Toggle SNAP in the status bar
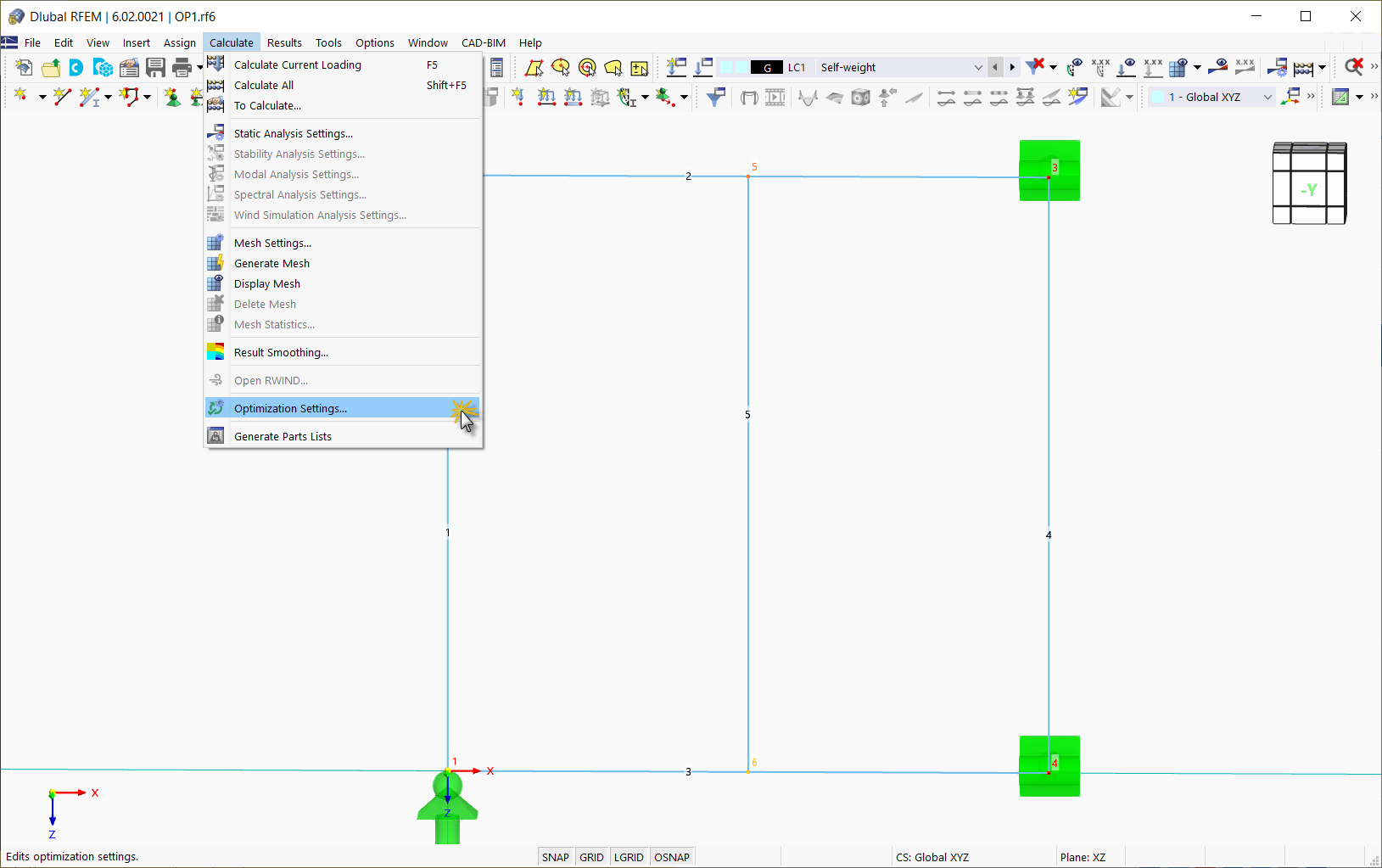This screenshot has width=1382, height=868. click(x=555, y=856)
